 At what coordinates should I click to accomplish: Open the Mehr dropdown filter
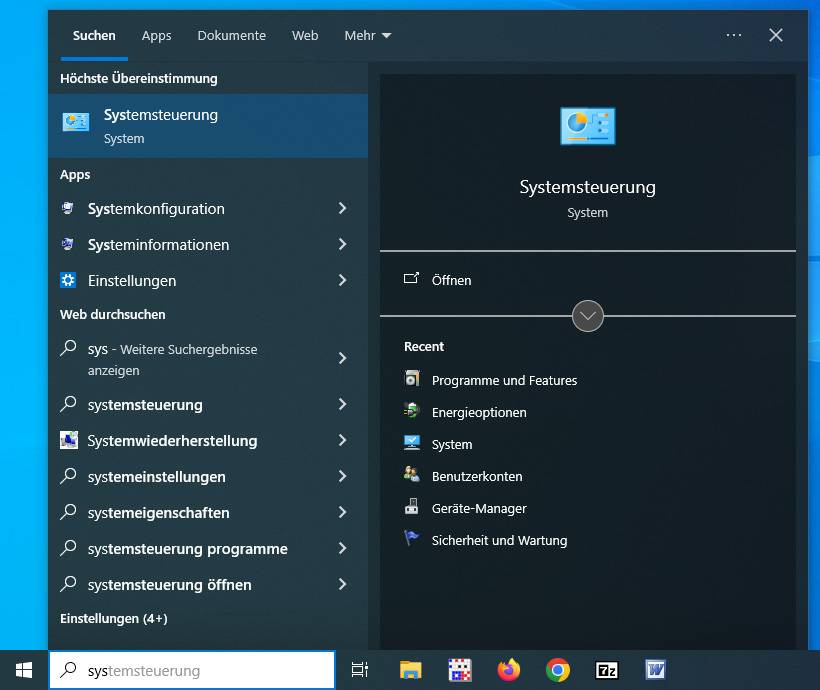[367, 35]
